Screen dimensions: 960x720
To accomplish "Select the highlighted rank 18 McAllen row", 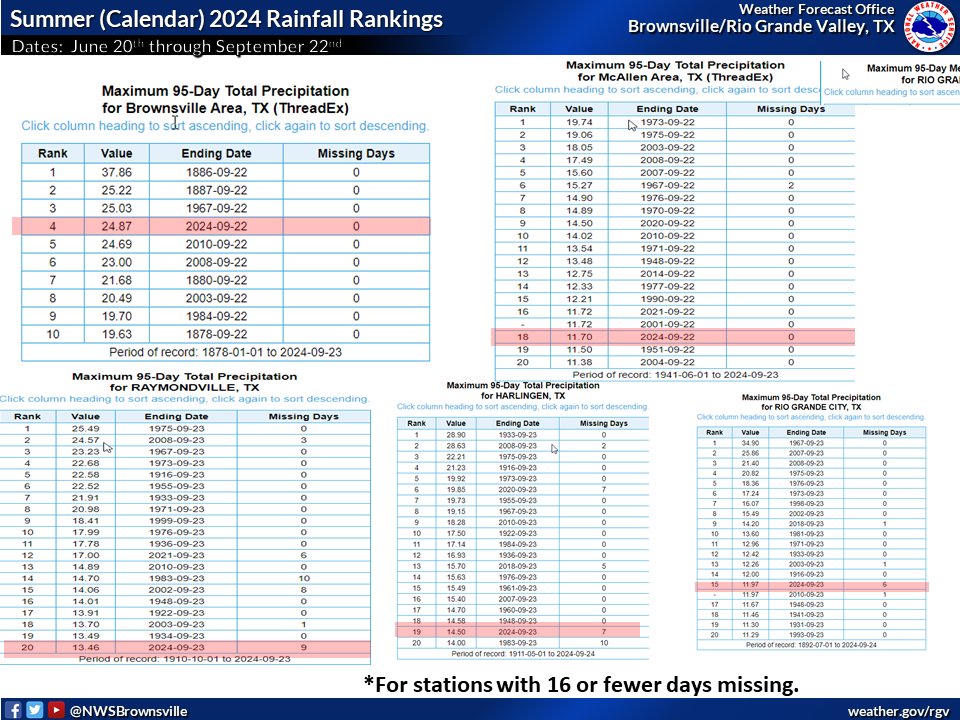I will tap(672, 337).
